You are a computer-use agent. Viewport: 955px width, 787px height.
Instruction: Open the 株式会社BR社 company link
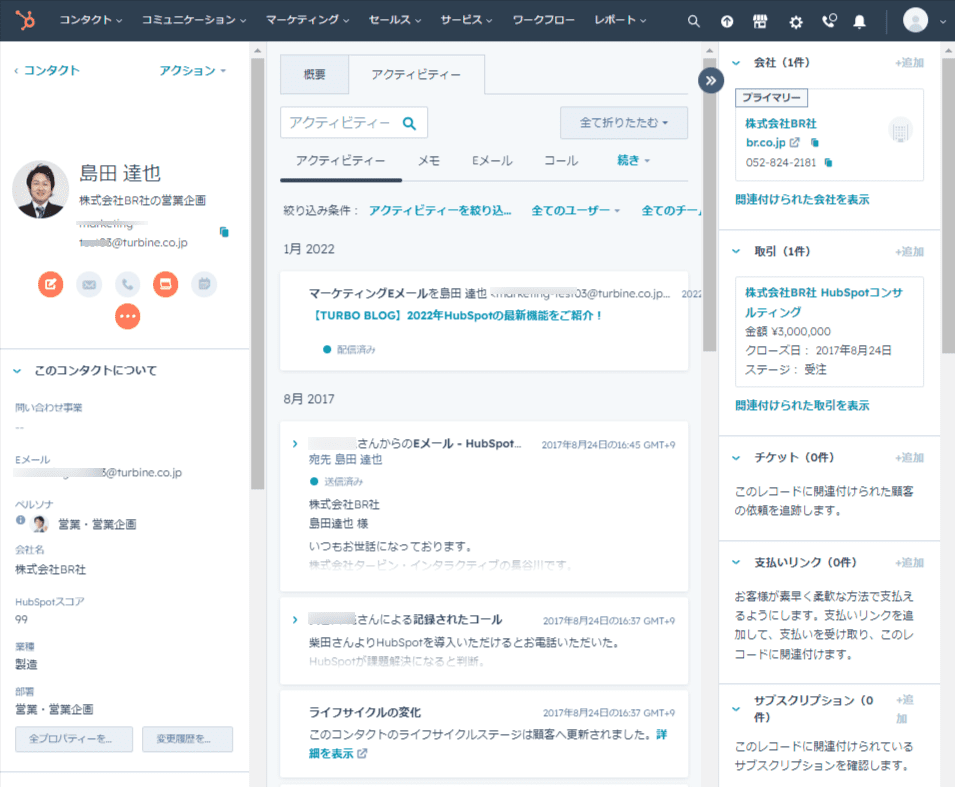click(x=781, y=124)
